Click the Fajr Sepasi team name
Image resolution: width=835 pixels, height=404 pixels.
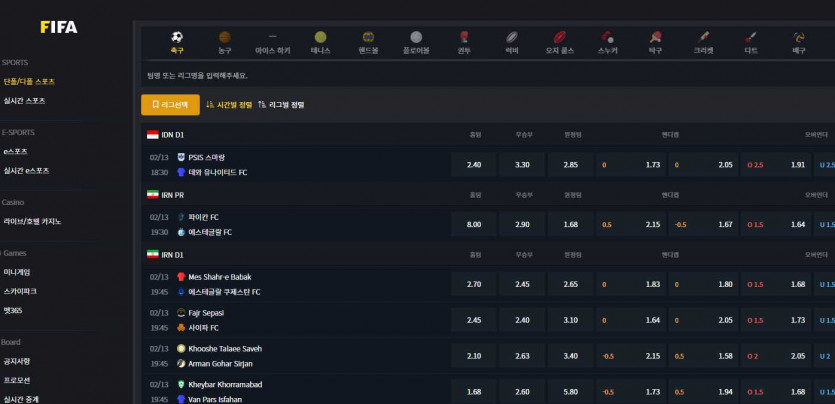[x=206, y=313]
